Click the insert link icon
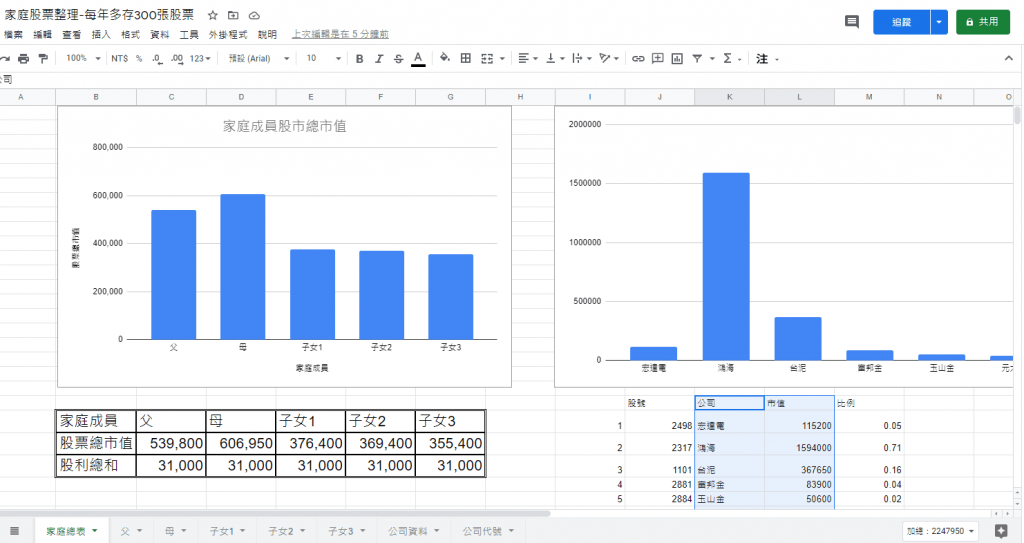1024x543 pixels. tap(638, 59)
